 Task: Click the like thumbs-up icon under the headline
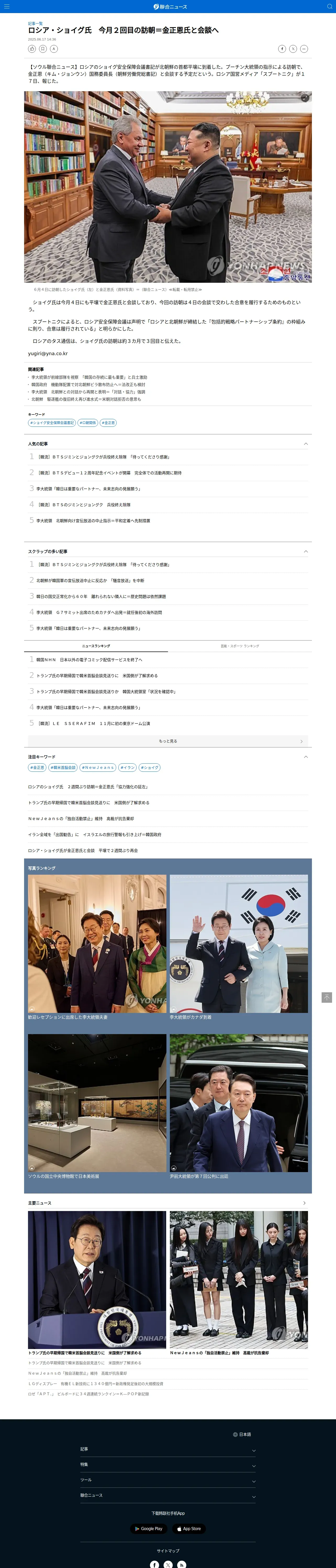coord(32,49)
